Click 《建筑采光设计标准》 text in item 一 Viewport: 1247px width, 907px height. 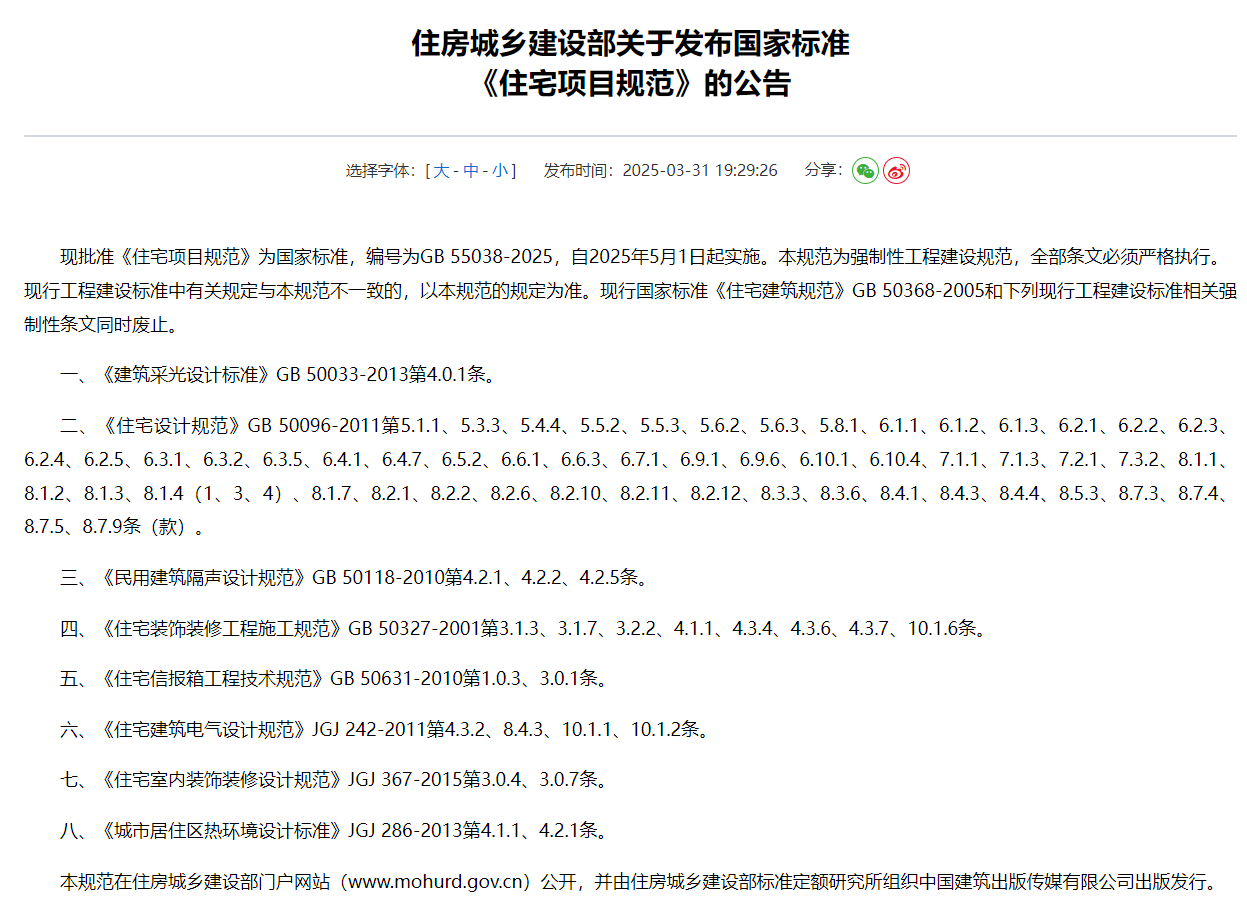pyautogui.click(x=186, y=375)
